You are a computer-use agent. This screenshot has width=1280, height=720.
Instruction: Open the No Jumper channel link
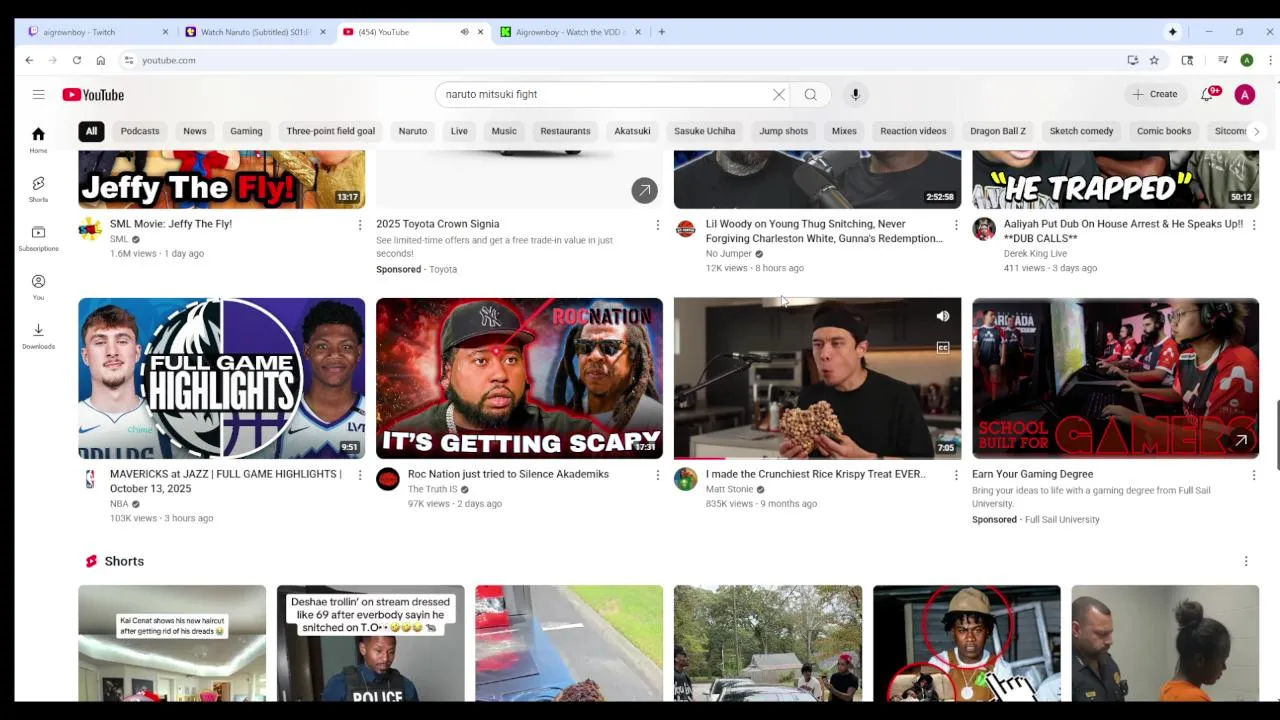coord(728,254)
